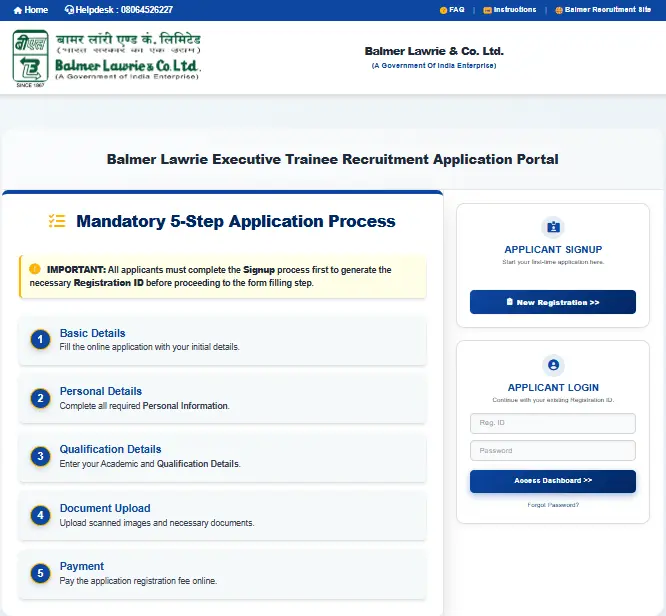Click the step 3 circle for Qualification Details
This screenshot has height=616, width=666.
40,456
